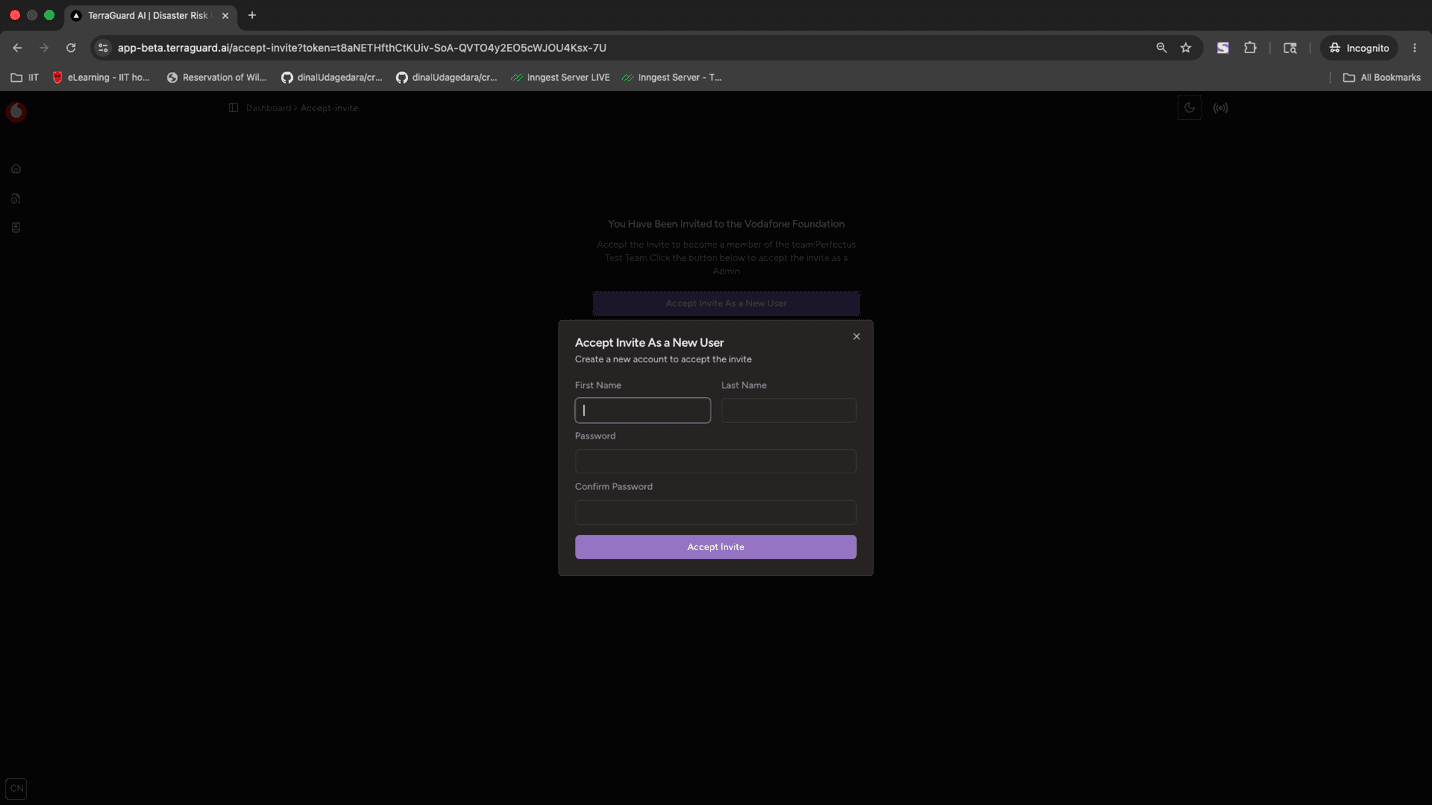Screen dimensions: 1432x805
Task: Open a new tab with plus button
Action: [x=252, y=16]
